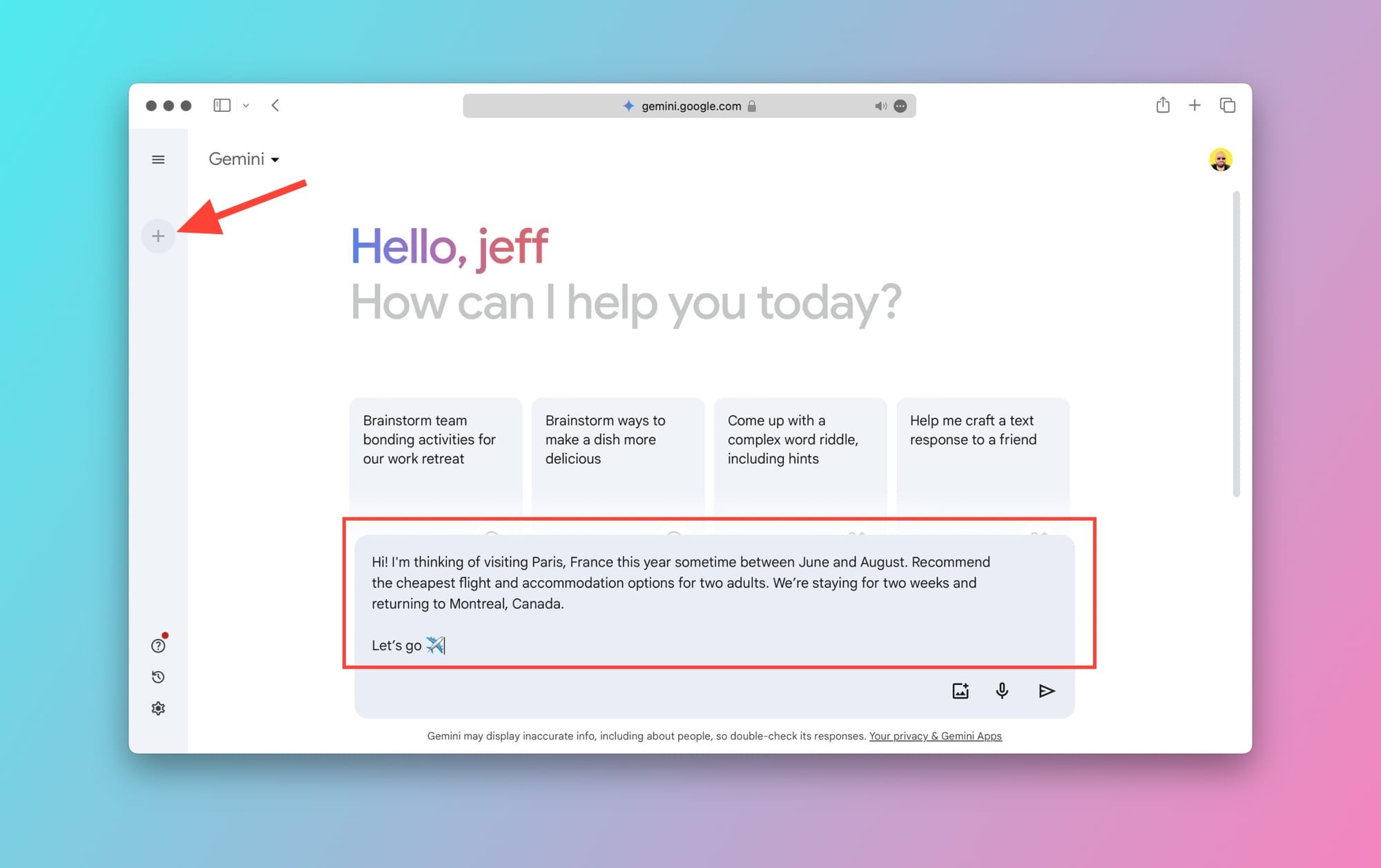The height and width of the screenshot is (868, 1381).
Task: Click the microphone voice input icon
Action: click(1002, 690)
